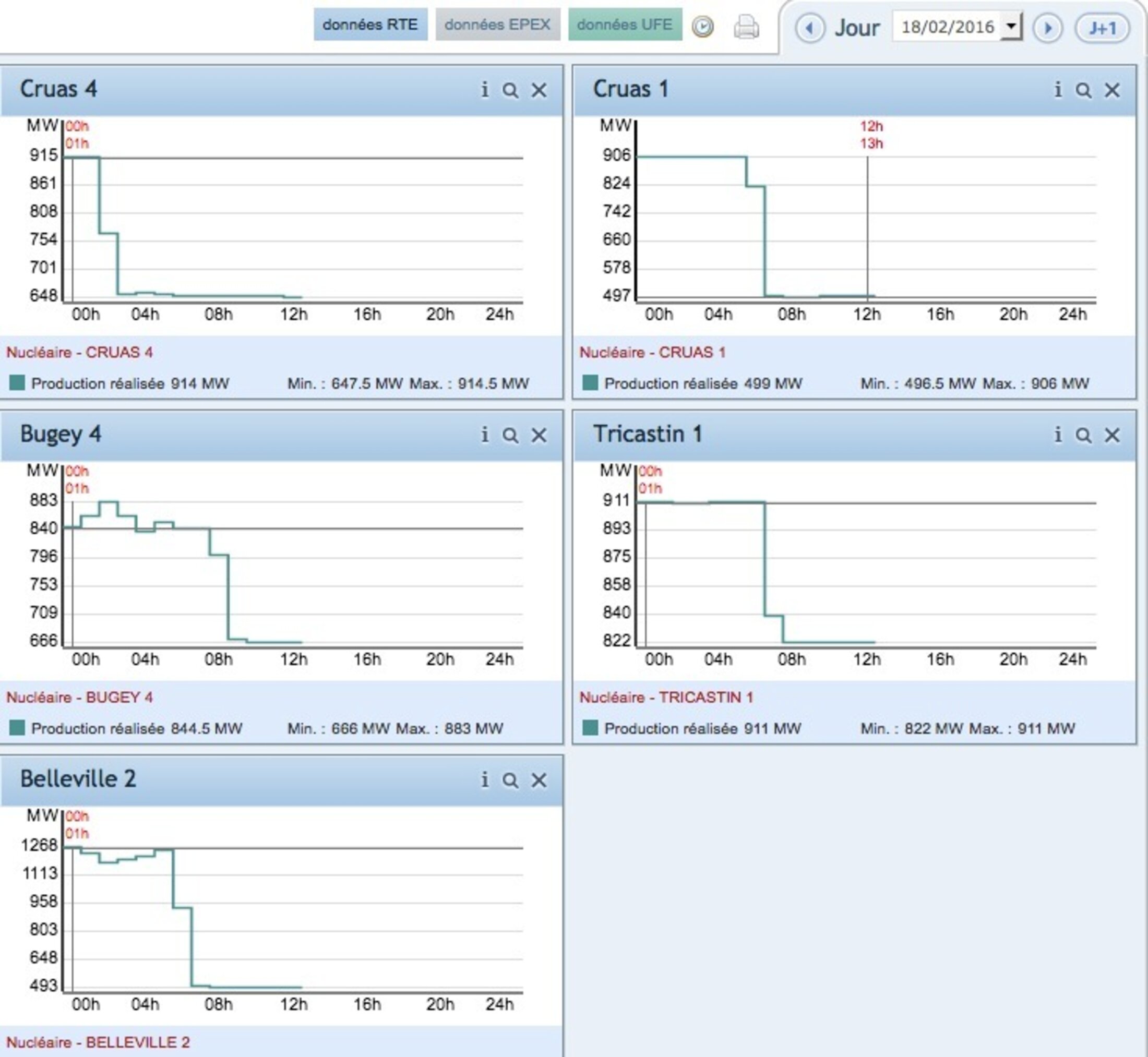
Task: Click the Nucléaire - BELLEVILLE 2 label
Action: click(x=98, y=1042)
